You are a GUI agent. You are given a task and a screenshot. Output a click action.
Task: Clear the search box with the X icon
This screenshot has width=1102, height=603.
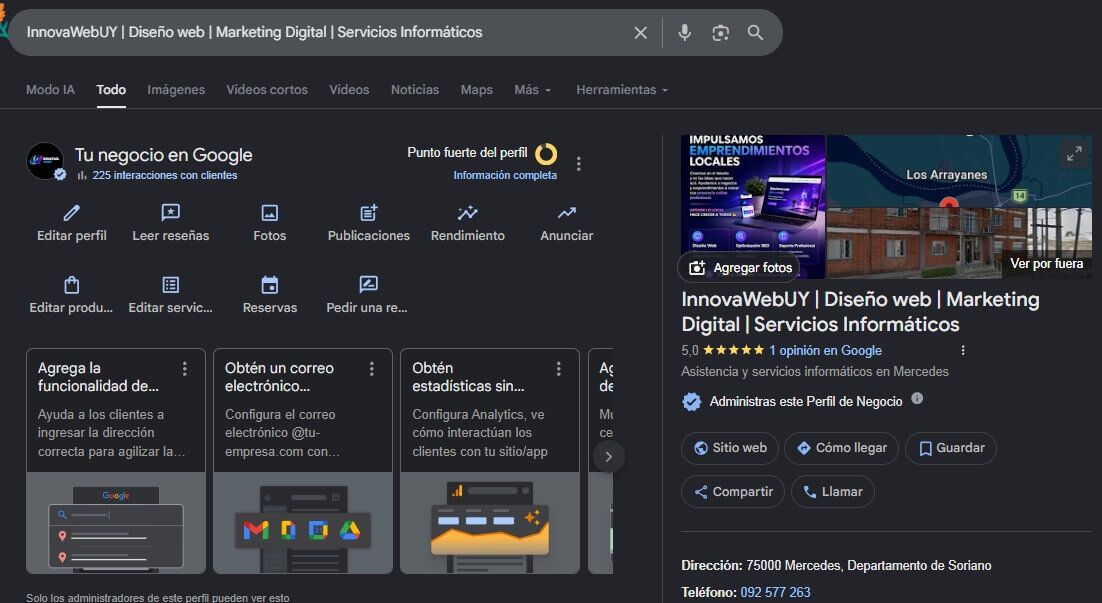pos(640,32)
